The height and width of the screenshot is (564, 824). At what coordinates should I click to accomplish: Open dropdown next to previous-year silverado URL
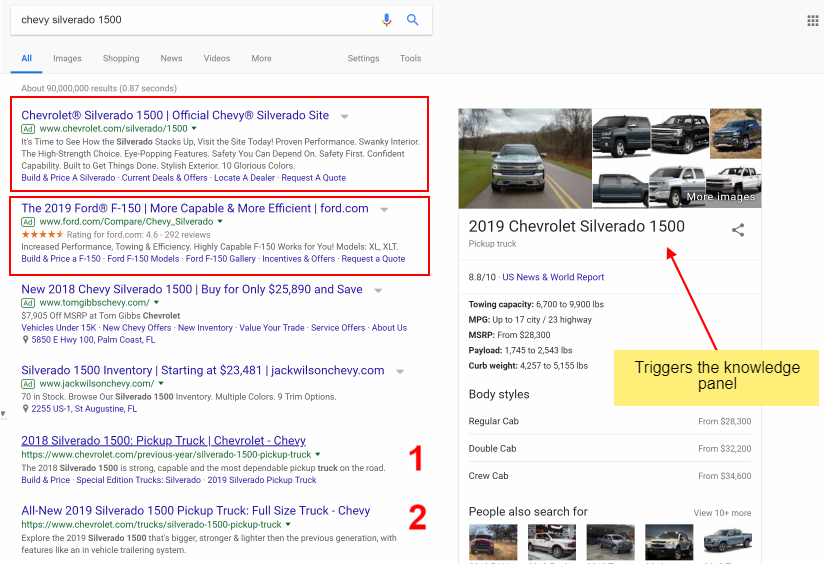(x=317, y=454)
